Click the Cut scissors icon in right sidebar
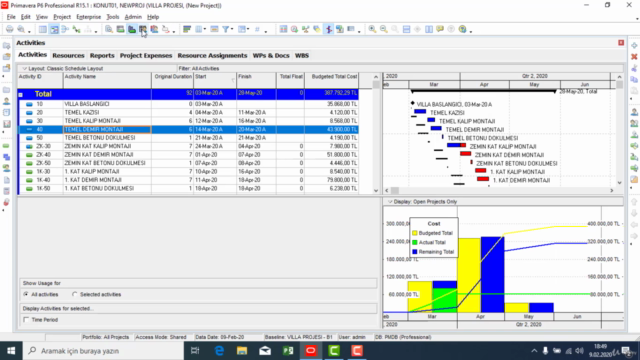This screenshot has height=360, width=640. [x=634, y=68]
